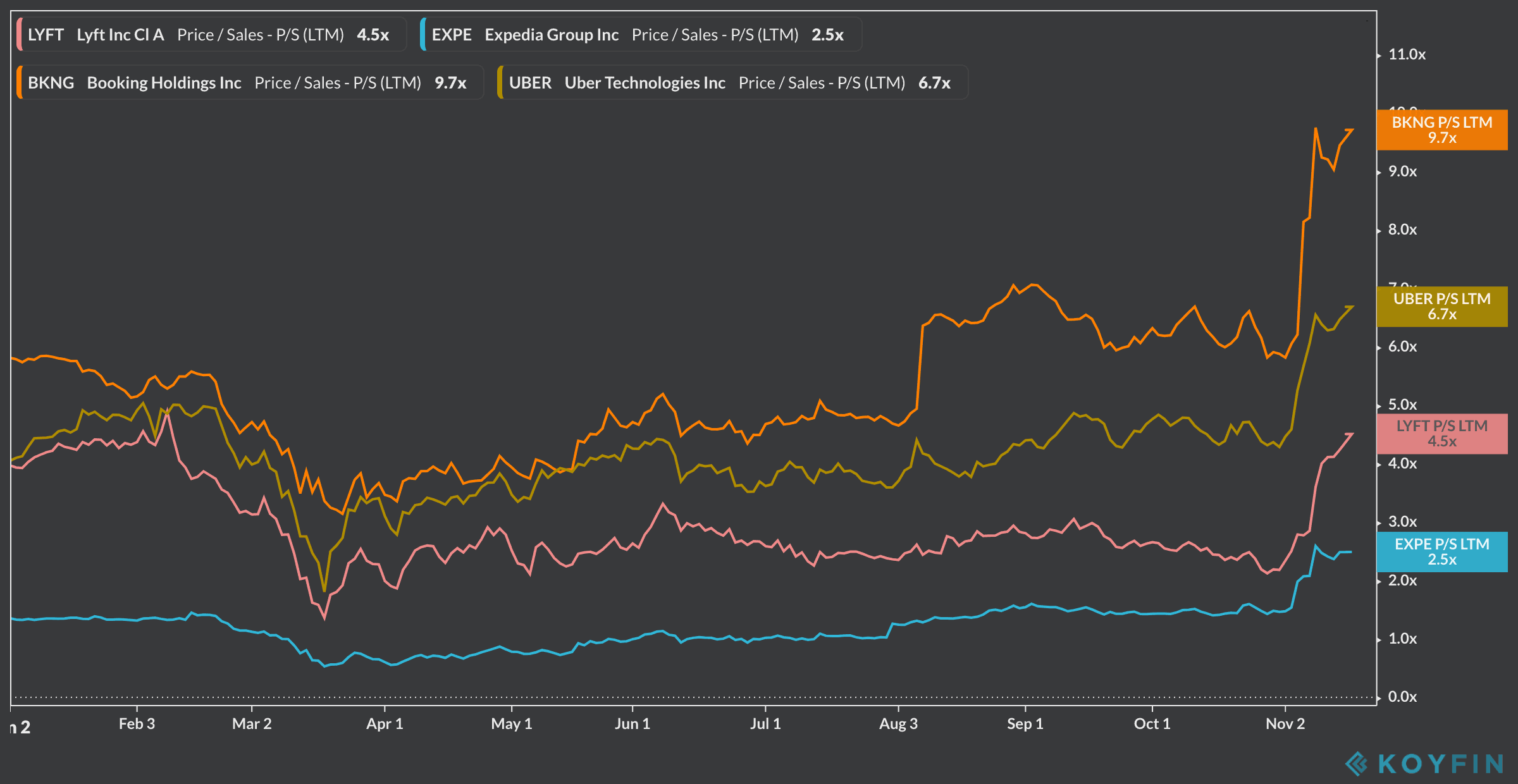The image size is (1518, 784).
Task: Click the 0.0x y-axis label
Action: [1403, 697]
